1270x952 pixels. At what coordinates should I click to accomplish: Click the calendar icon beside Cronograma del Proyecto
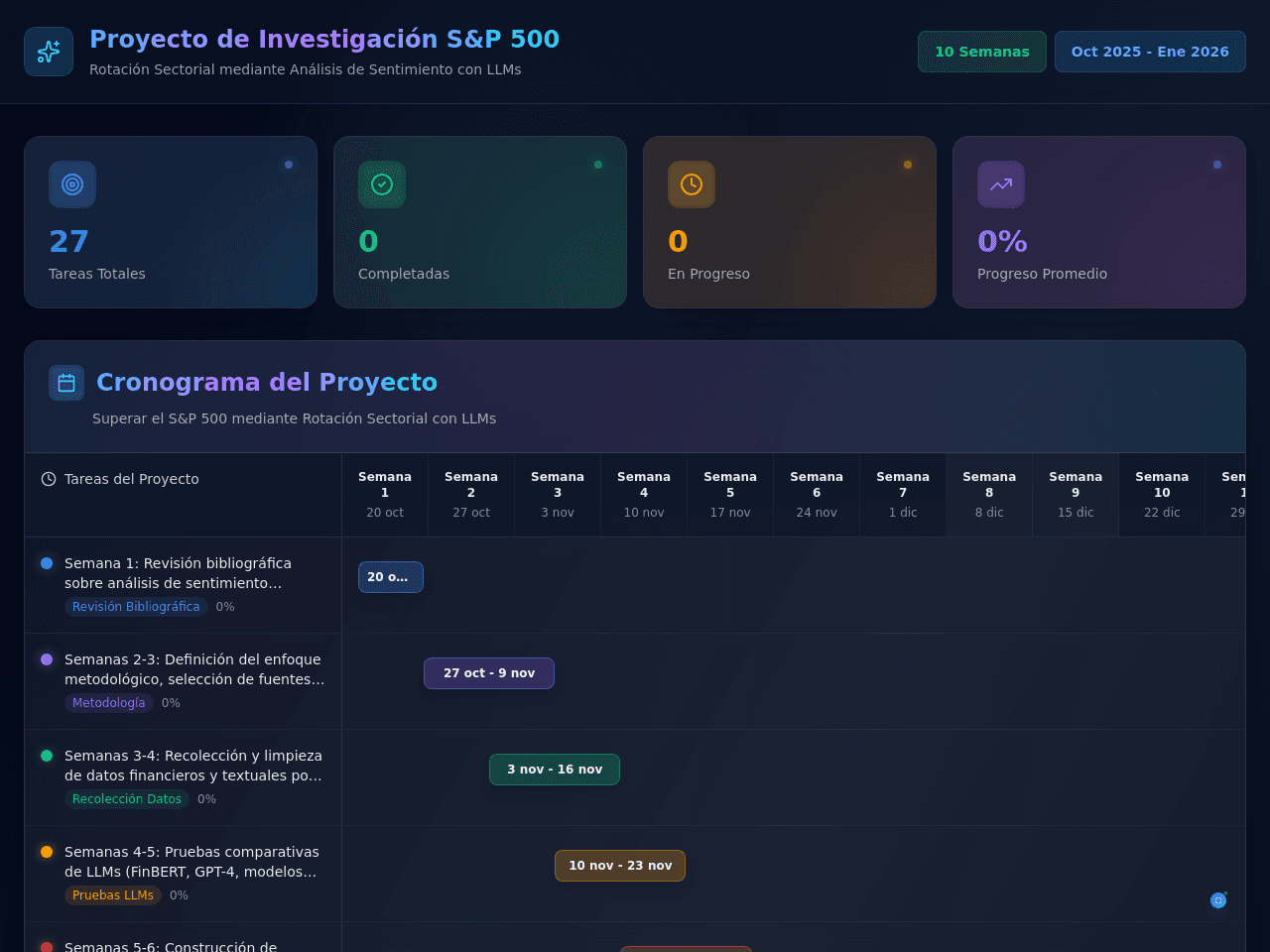click(x=66, y=383)
